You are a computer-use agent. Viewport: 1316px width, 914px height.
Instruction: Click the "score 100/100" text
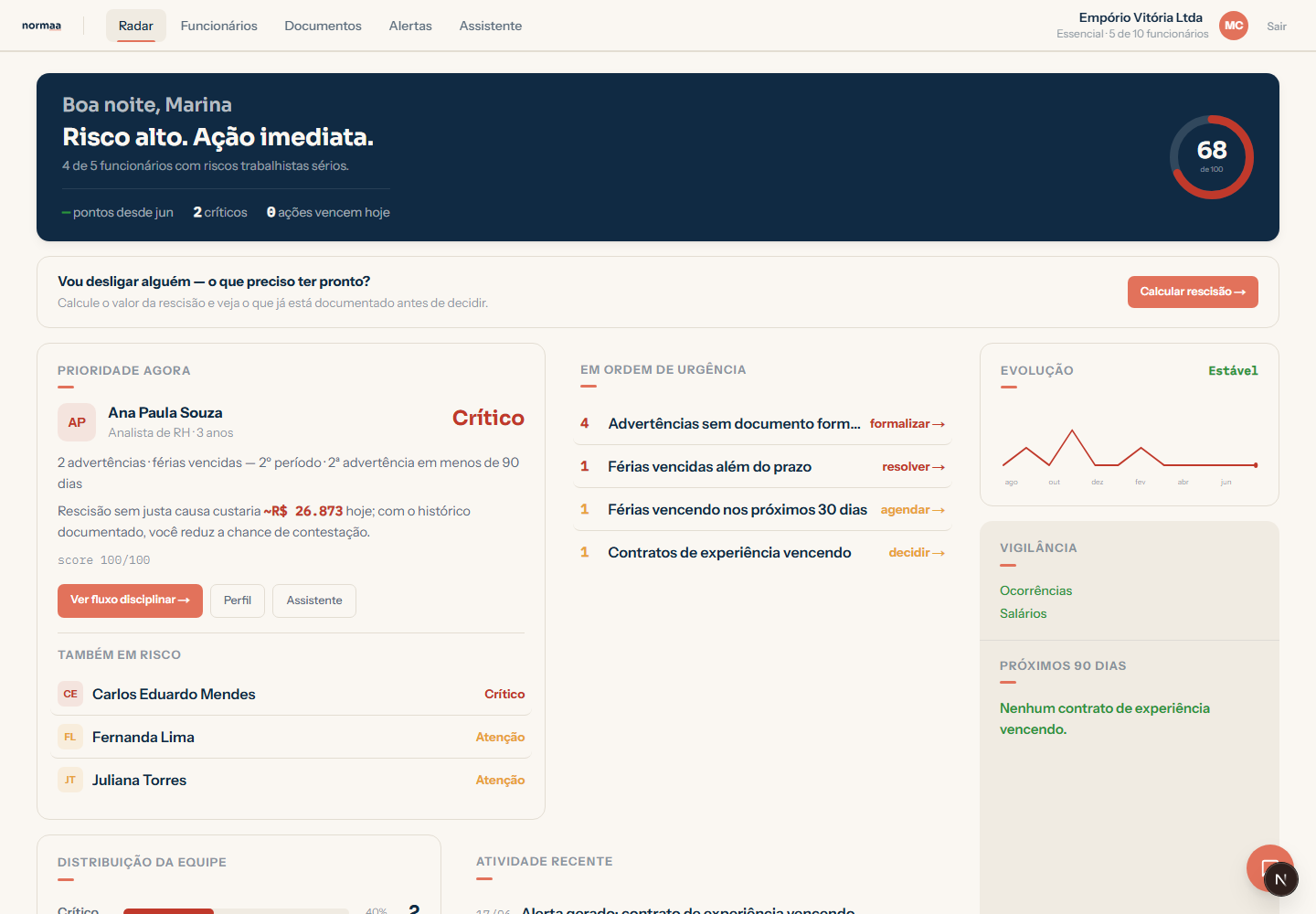[x=104, y=560]
